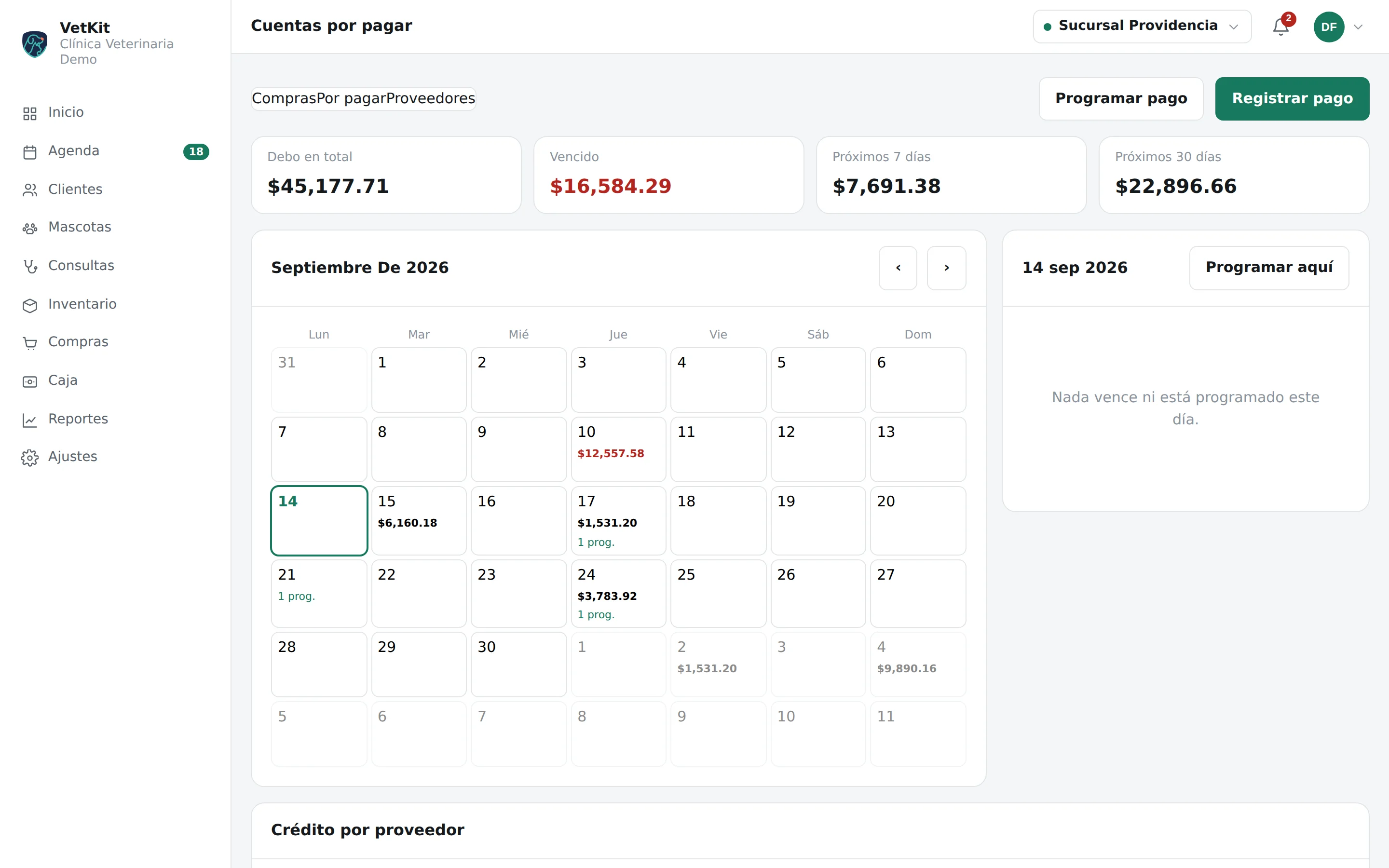Select October 4 with $9,890.16
The image size is (1389, 868).
click(918, 664)
